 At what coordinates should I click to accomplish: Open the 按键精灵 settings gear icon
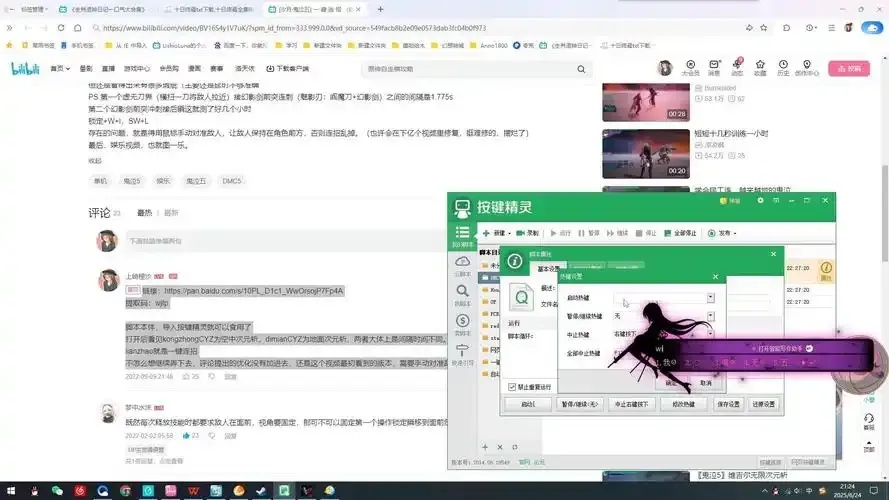pos(760,201)
